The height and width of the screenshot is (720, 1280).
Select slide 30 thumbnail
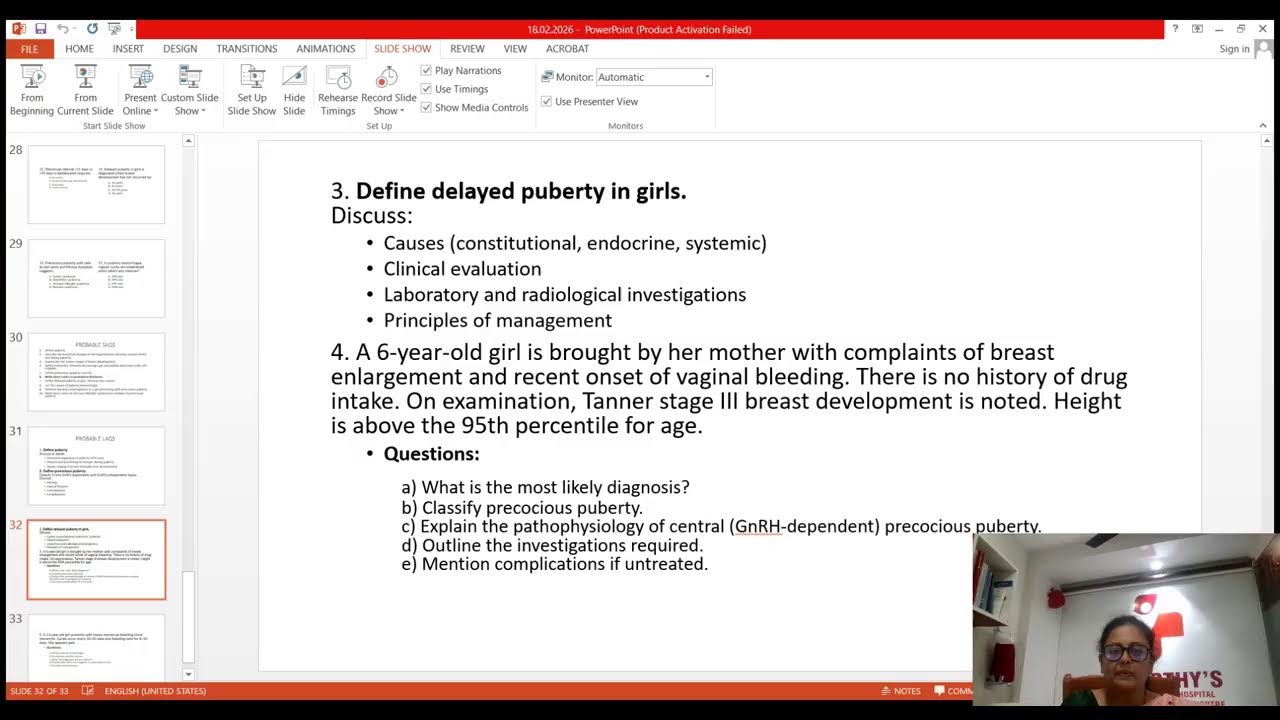(x=96, y=372)
